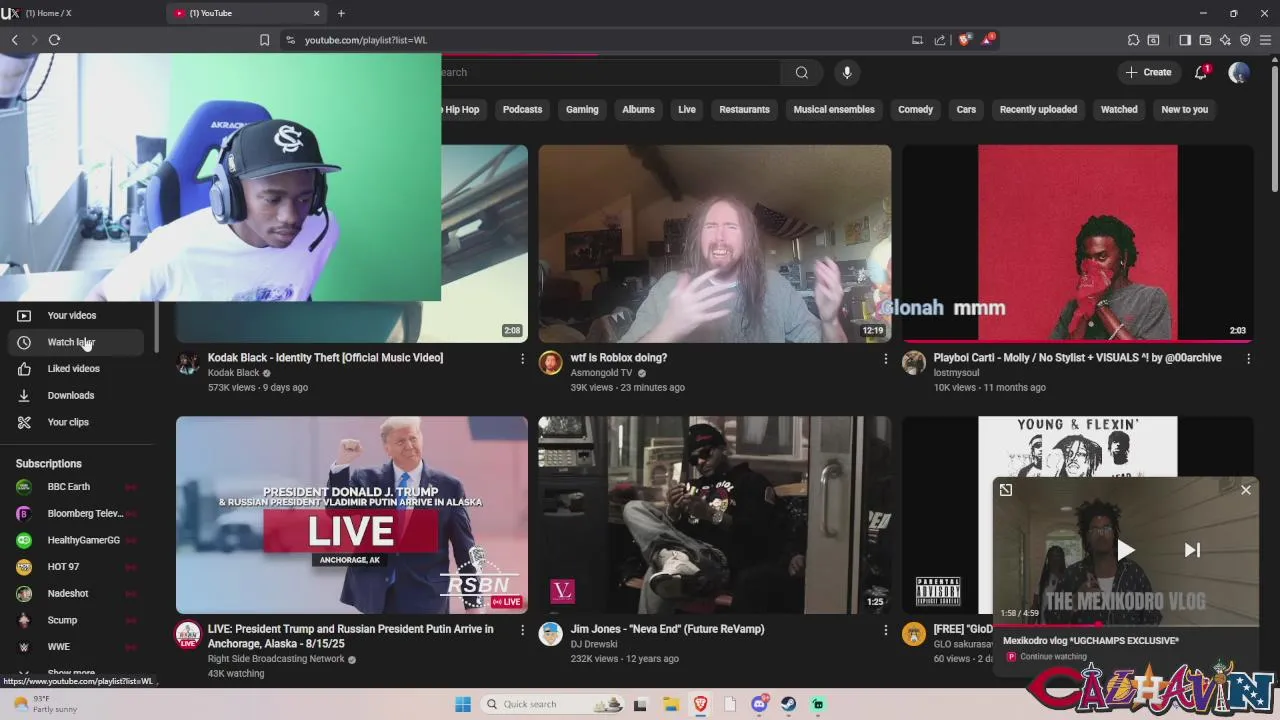1280x720 pixels.
Task: Open the browser hamburger menu
Action: tap(1265, 40)
